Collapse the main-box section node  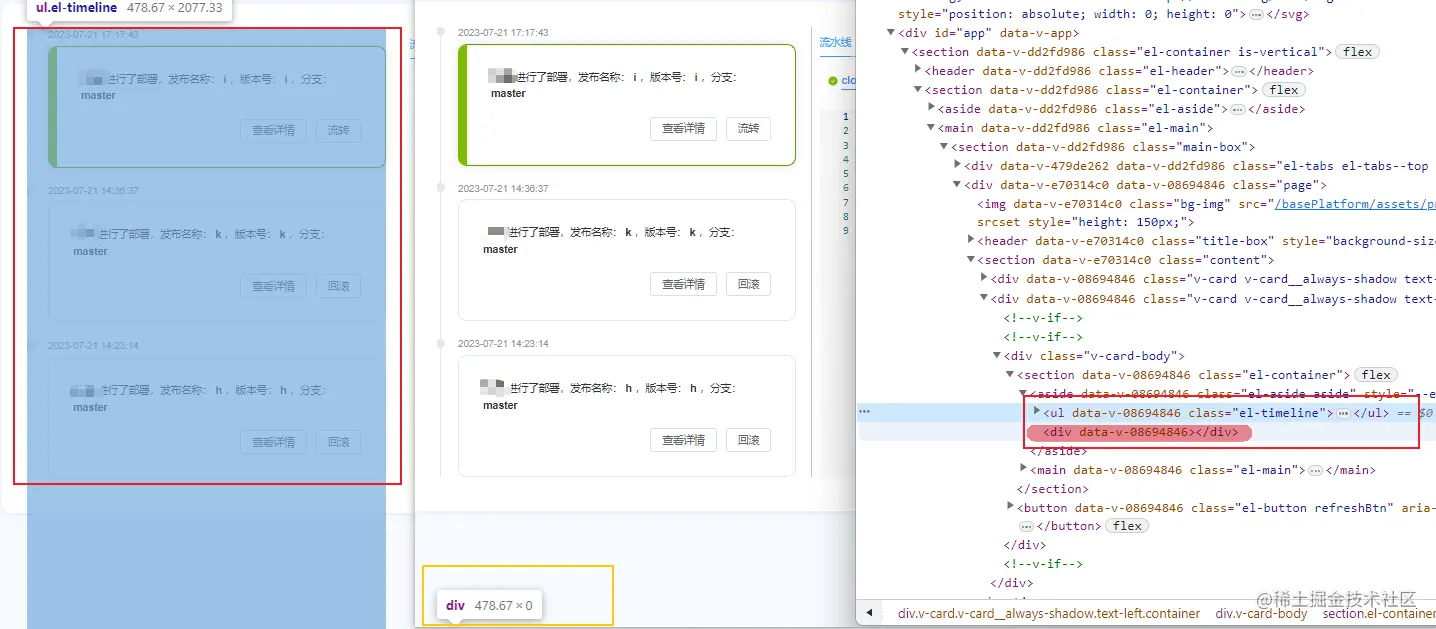[945, 147]
